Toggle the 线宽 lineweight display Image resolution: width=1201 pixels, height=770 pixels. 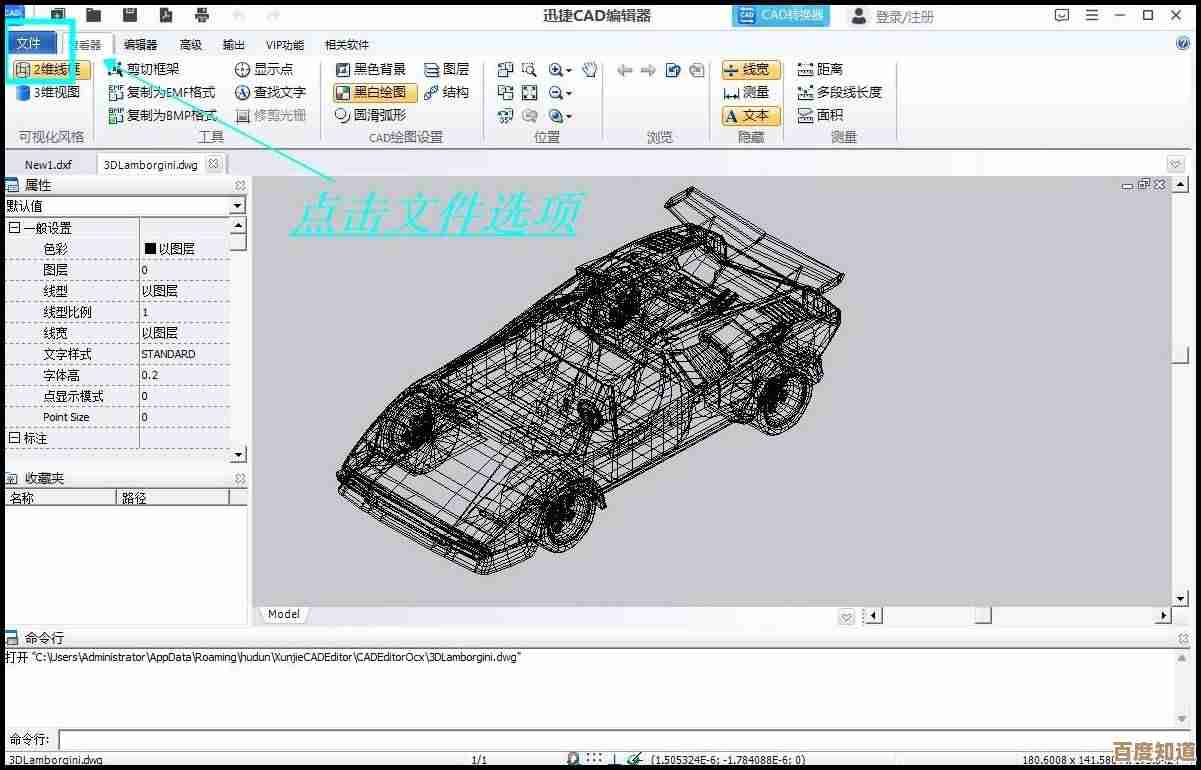[x=751, y=69]
